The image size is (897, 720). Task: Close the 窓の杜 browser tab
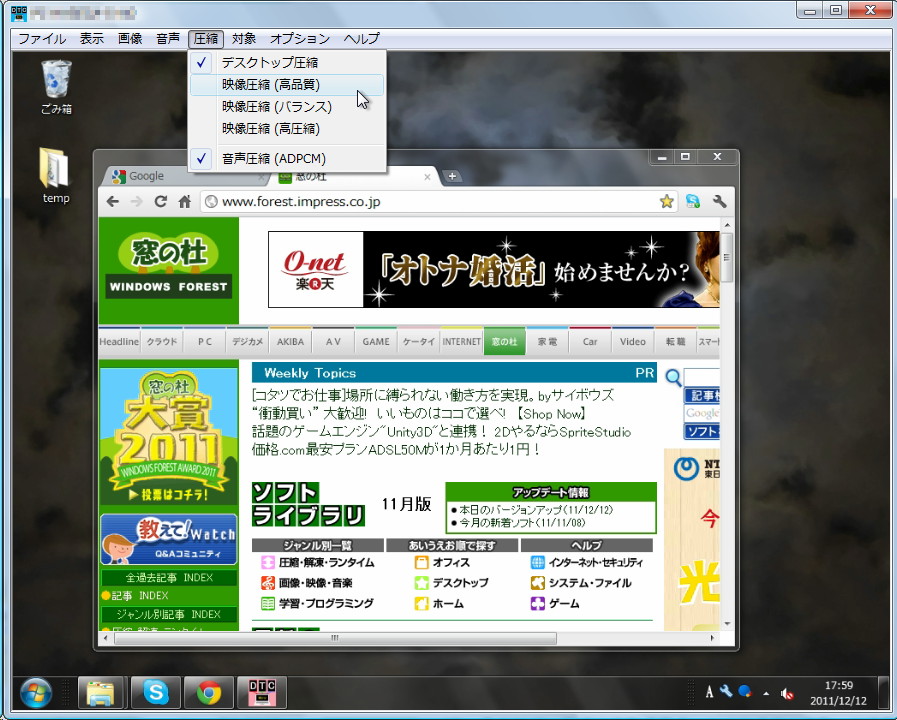[x=427, y=177]
